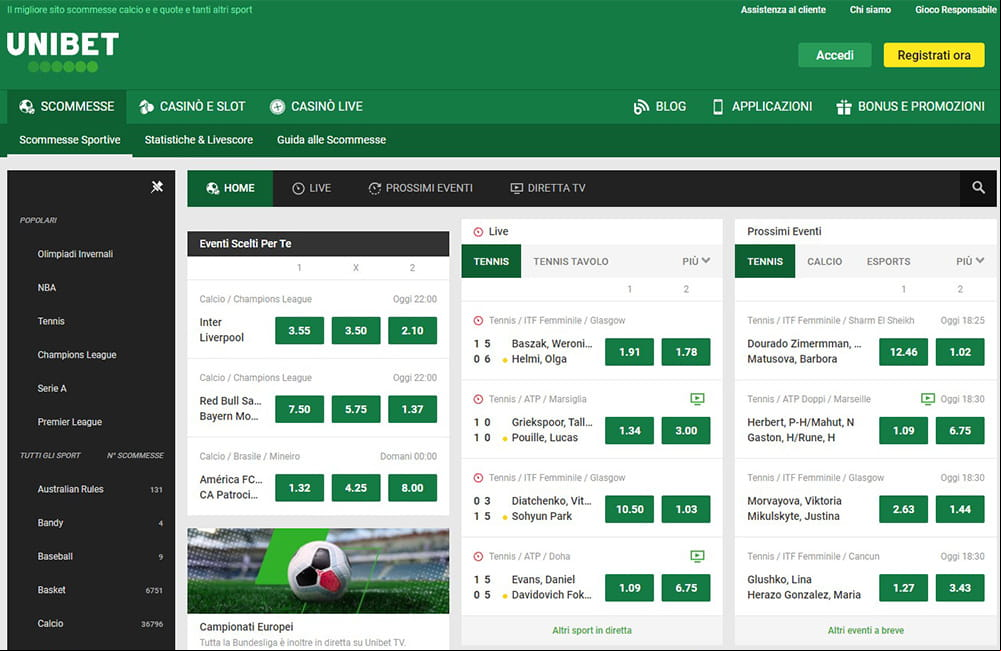The width and height of the screenshot is (1001, 651).
Task: Open Altri eventi a breve link
Action: click(x=866, y=630)
